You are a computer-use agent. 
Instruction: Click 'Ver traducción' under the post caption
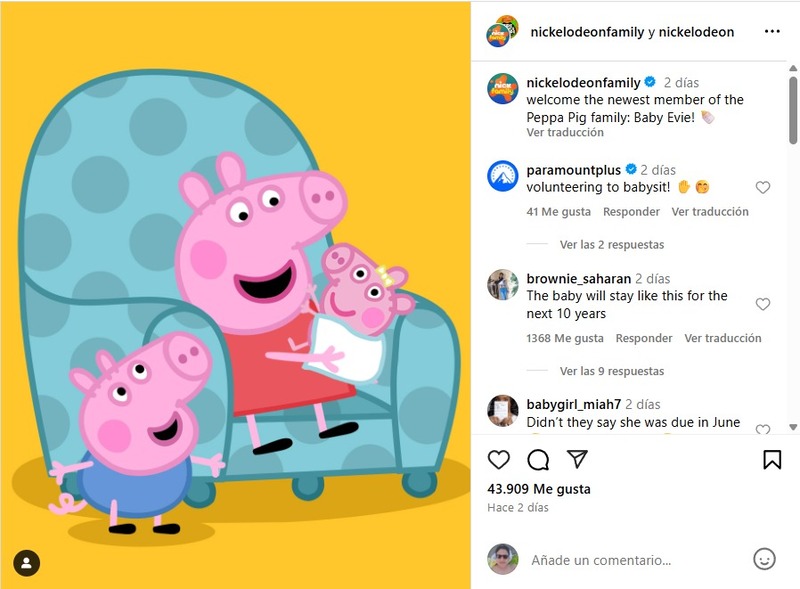(x=565, y=132)
